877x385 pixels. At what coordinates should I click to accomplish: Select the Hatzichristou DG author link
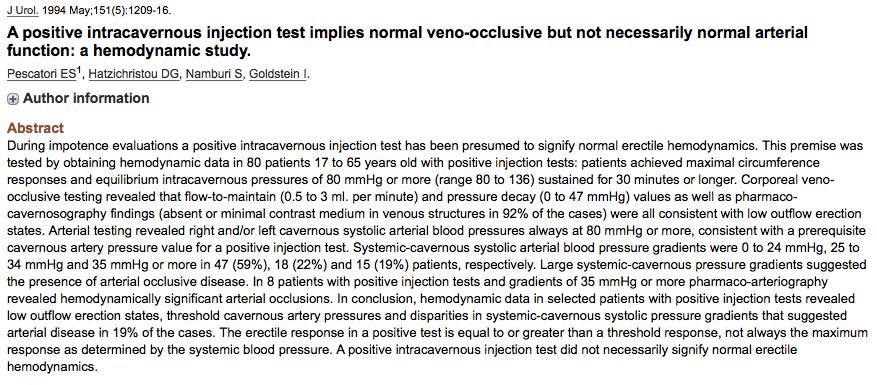pos(134,74)
